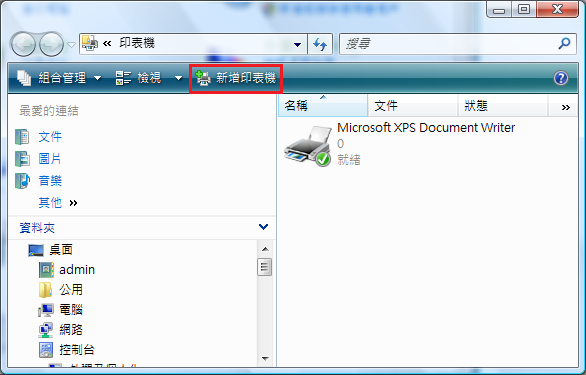586x375 pixels.
Task: Show more columns via » chevron in header
Action: (x=565, y=108)
